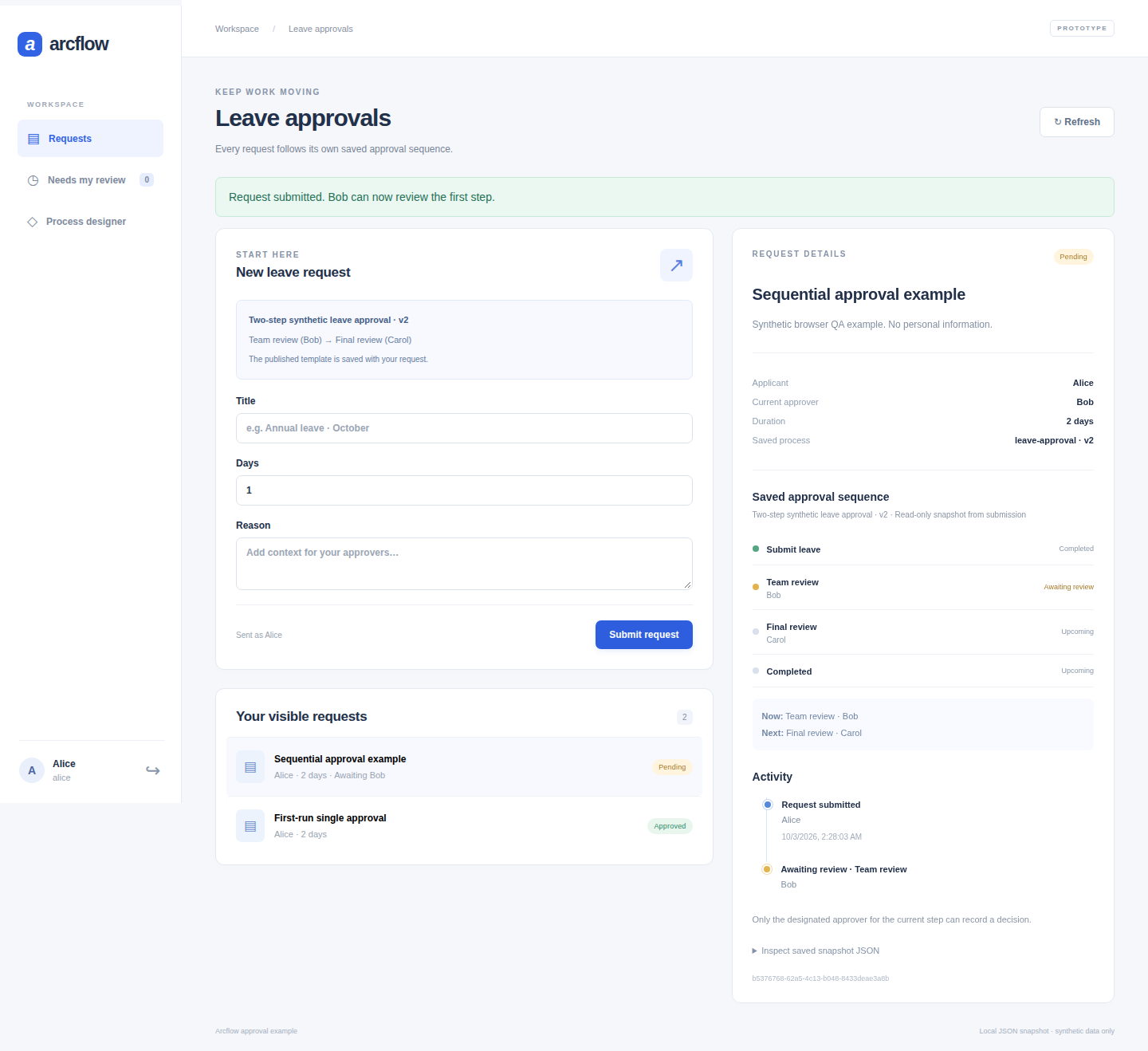The width and height of the screenshot is (1148, 1051).
Task: Focus the Days number field
Action: (x=464, y=490)
